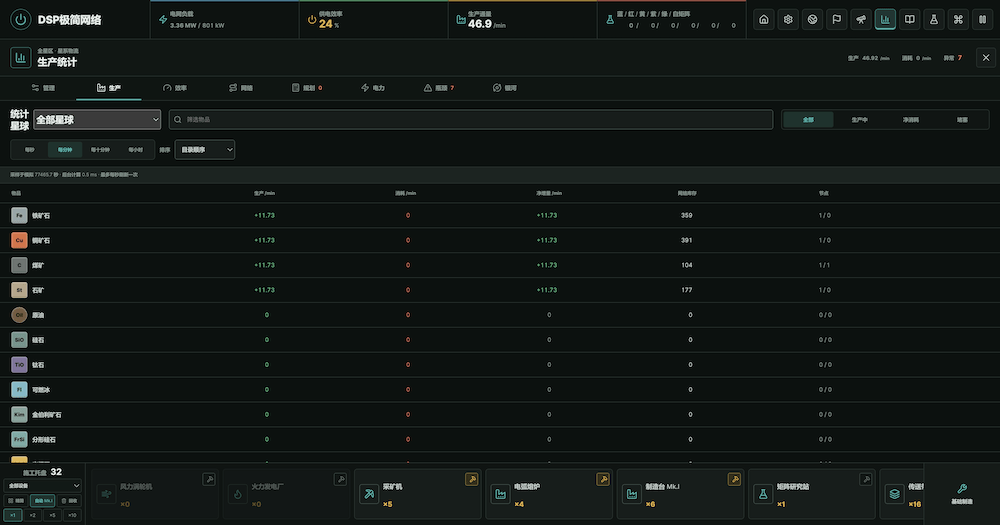Select the 采矿机 ×5 build card
1000x525 pixels.
point(418,494)
